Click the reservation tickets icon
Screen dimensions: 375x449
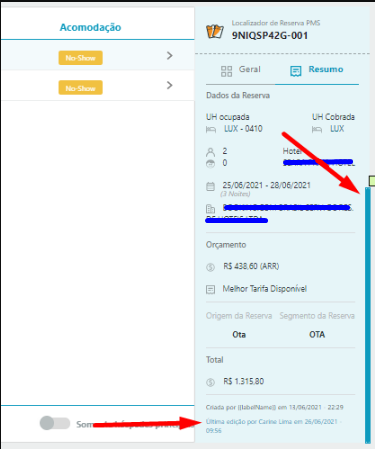[x=215, y=32]
